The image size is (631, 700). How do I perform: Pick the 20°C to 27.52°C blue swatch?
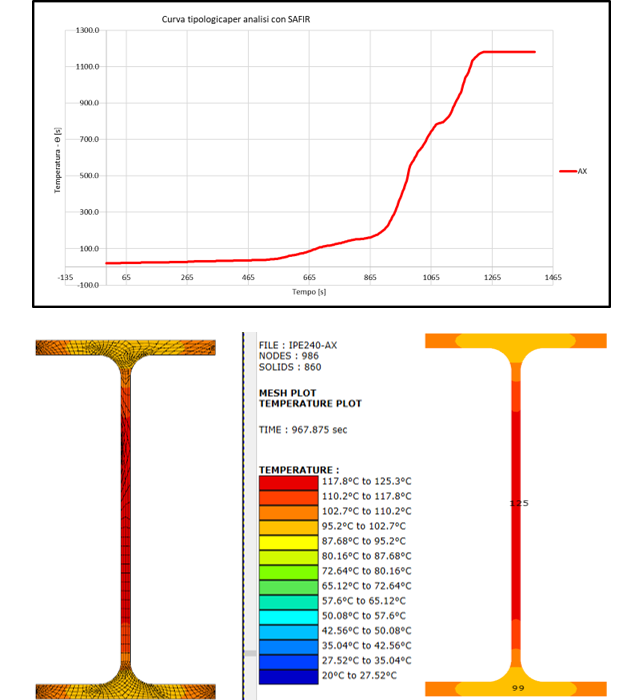point(288,677)
